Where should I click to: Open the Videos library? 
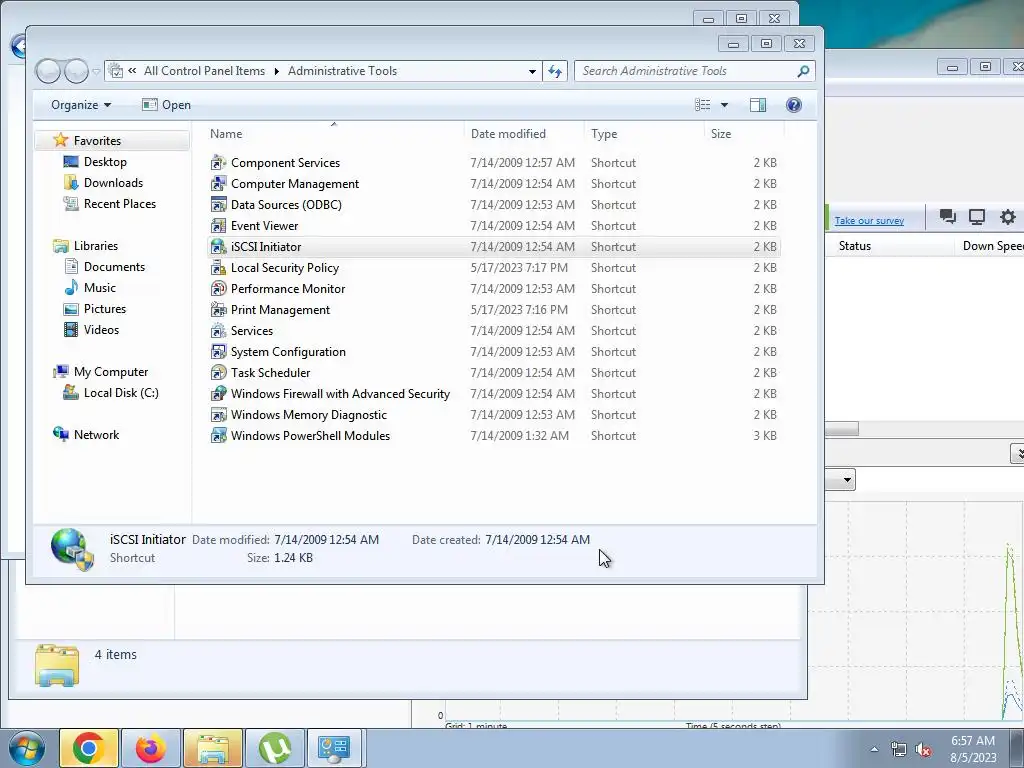click(101, 330)
